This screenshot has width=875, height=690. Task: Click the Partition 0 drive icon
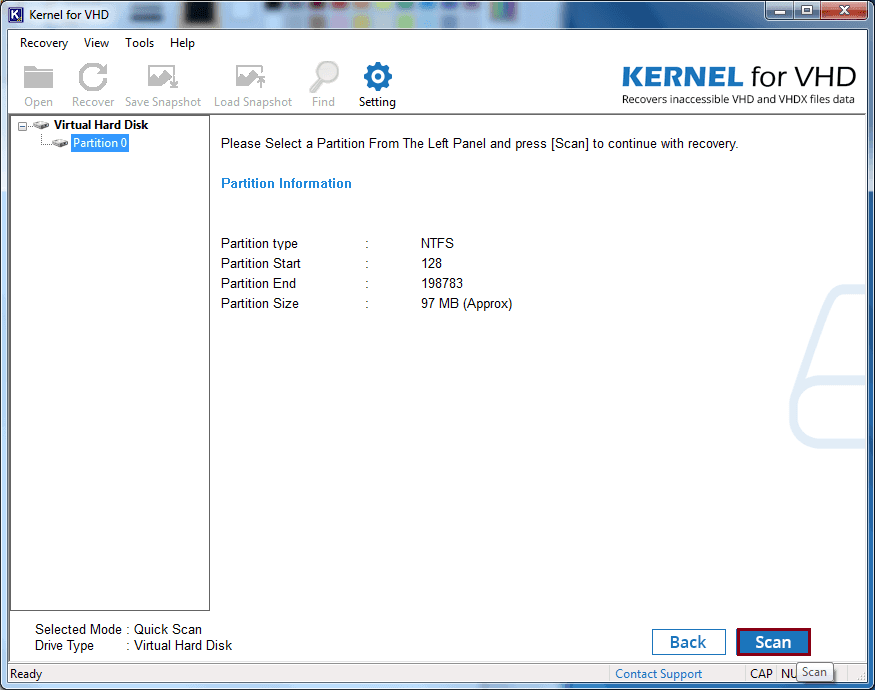click(60, 143)
